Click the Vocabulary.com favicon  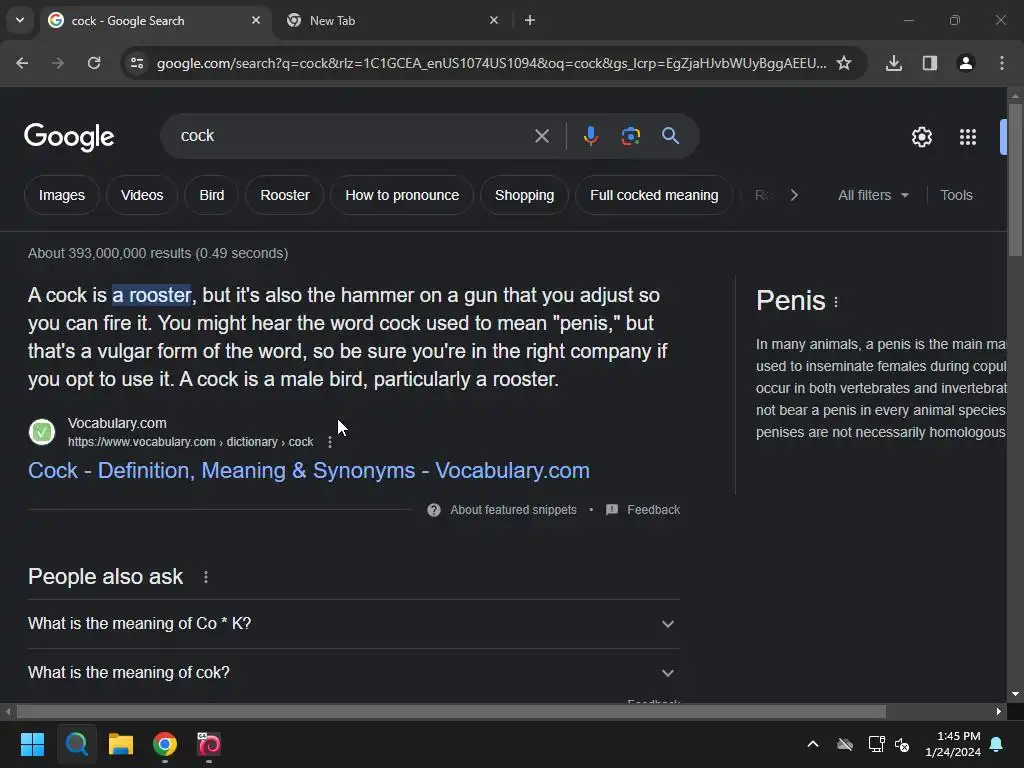pos(42,432)
